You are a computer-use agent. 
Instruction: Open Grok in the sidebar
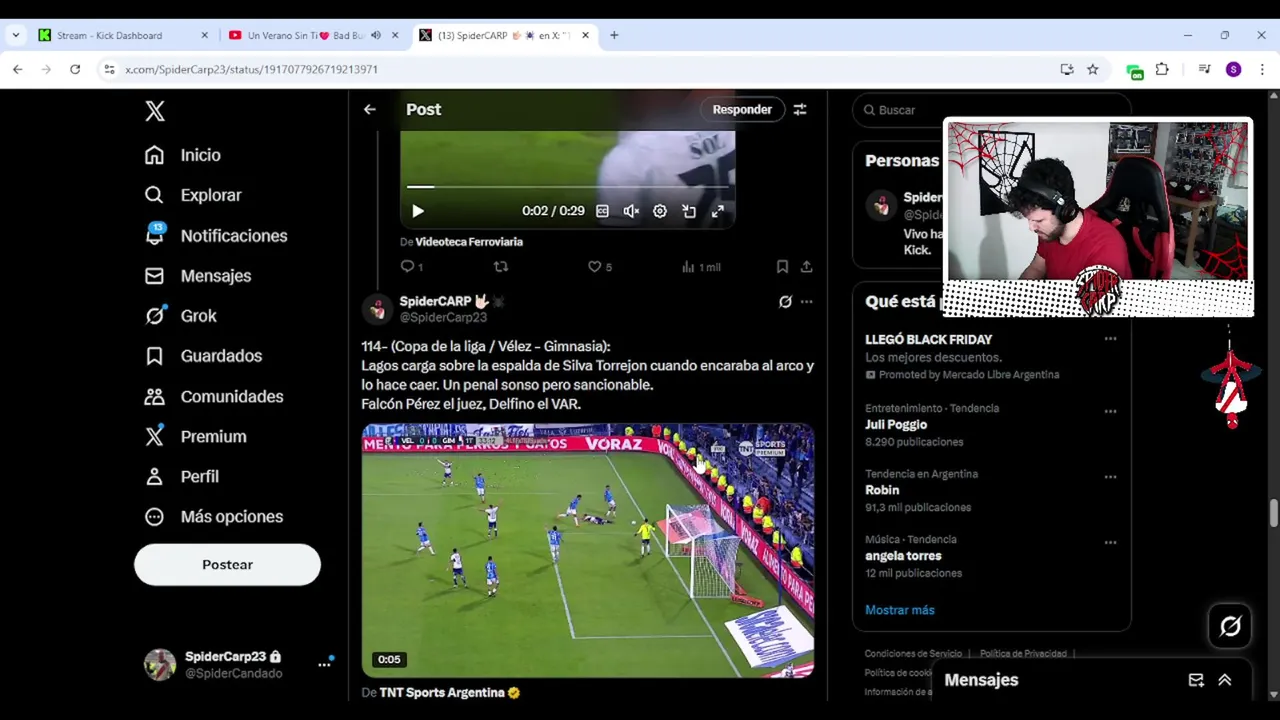click(x=181, y=316)
